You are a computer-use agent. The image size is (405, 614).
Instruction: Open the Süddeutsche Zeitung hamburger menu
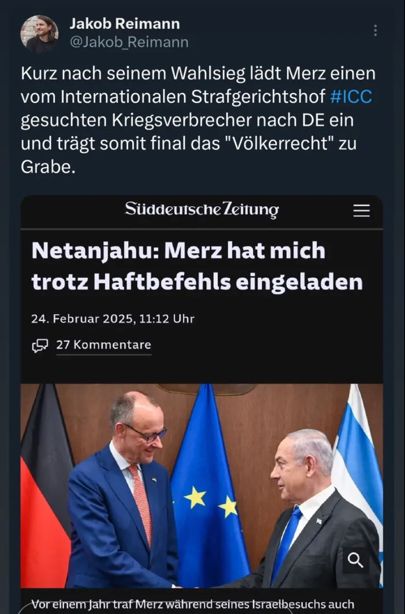[x=362, y=210]
